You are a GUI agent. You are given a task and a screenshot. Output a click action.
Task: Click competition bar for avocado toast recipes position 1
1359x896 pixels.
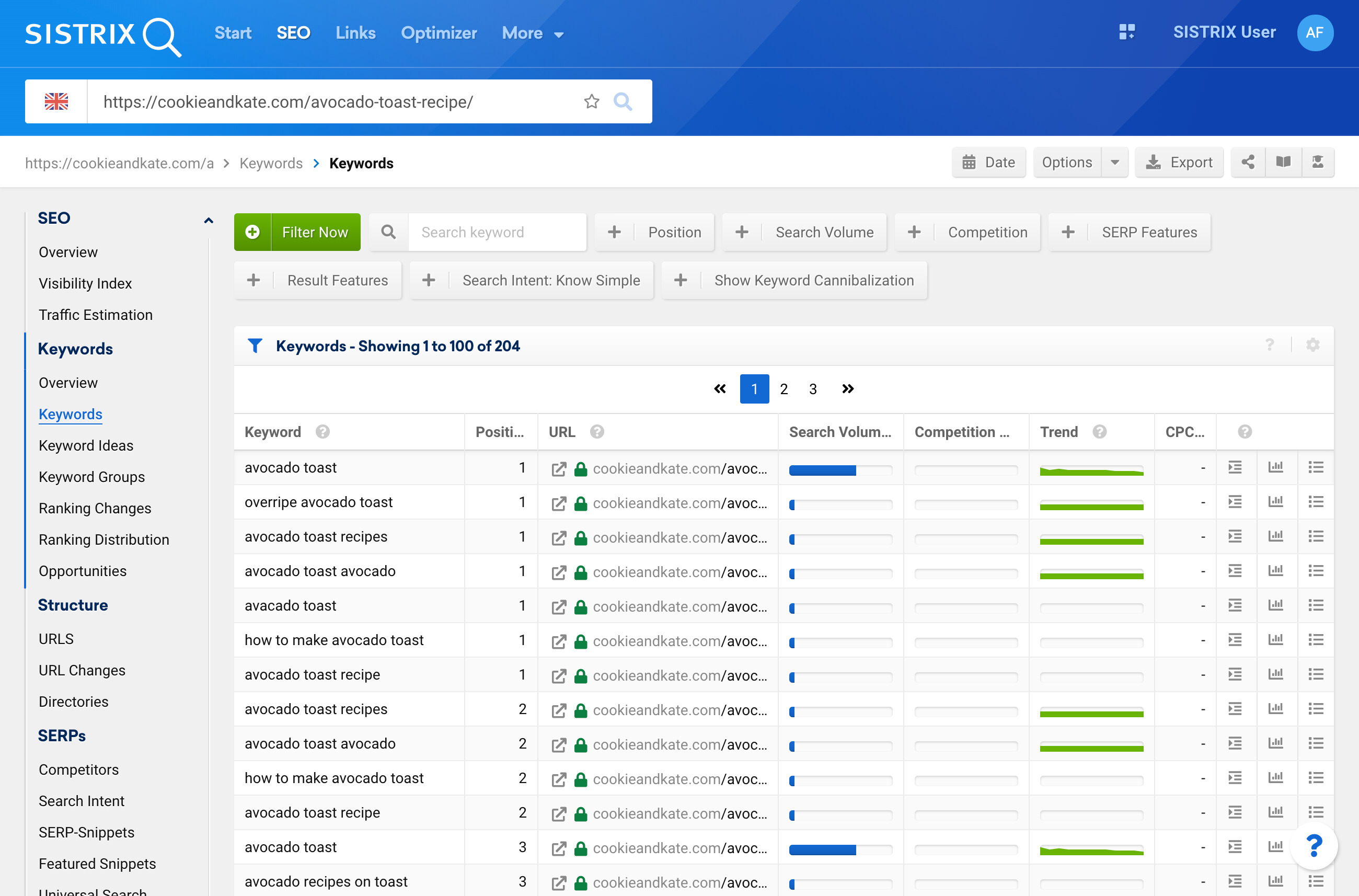(x=965, y=539)
